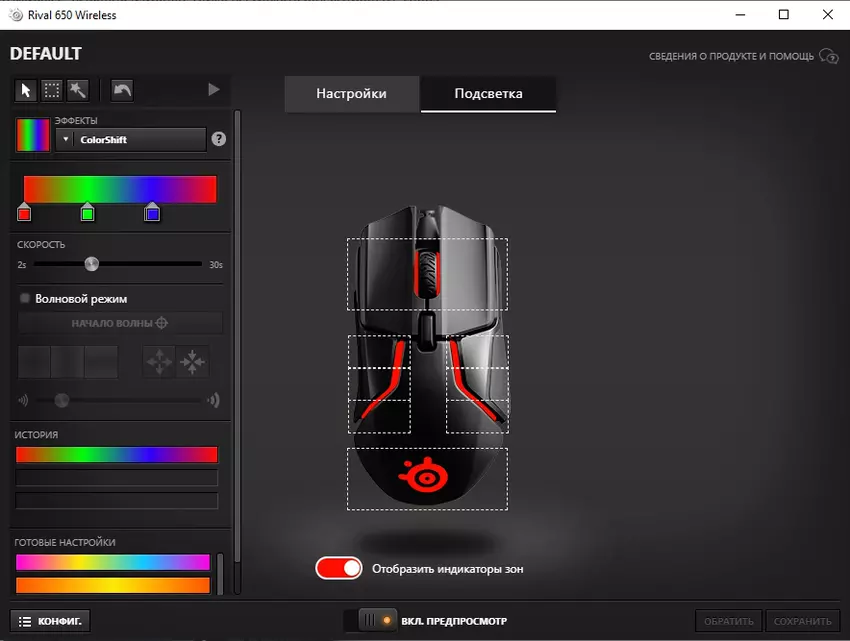Activate the marquee rectangle selection tool
Image resolution: width=850 pixels, height=641 pixels.
point(52,90)
